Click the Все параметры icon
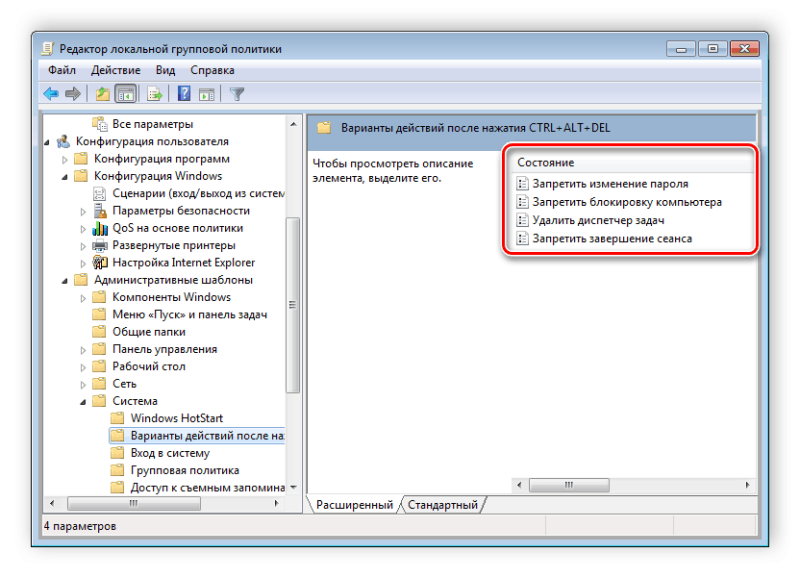Screen dimensions: 800x578 pyautogui.click(x=100, y=124)
